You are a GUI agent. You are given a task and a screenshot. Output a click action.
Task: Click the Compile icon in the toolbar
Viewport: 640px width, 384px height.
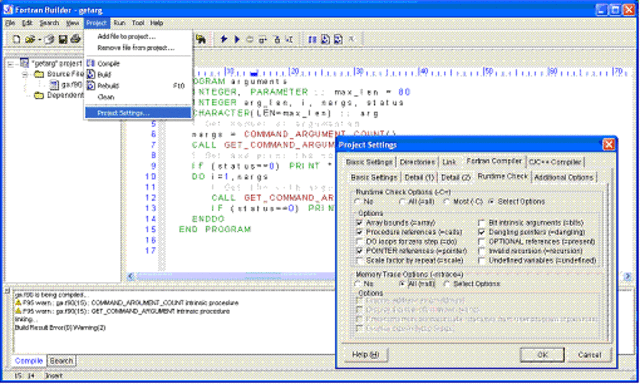click(312, 40)
